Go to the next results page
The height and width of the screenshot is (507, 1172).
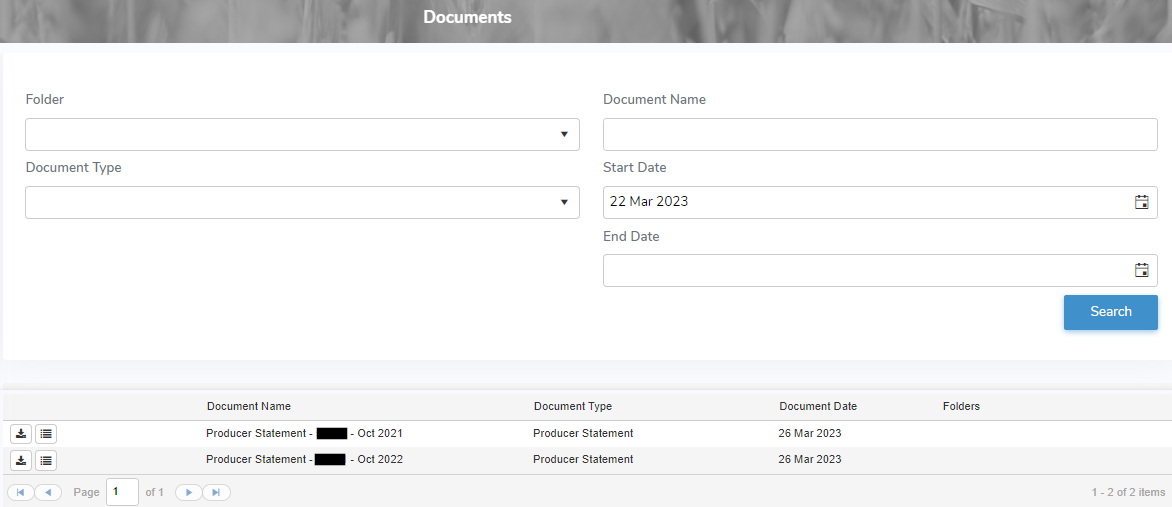click(x=189, y=492)
